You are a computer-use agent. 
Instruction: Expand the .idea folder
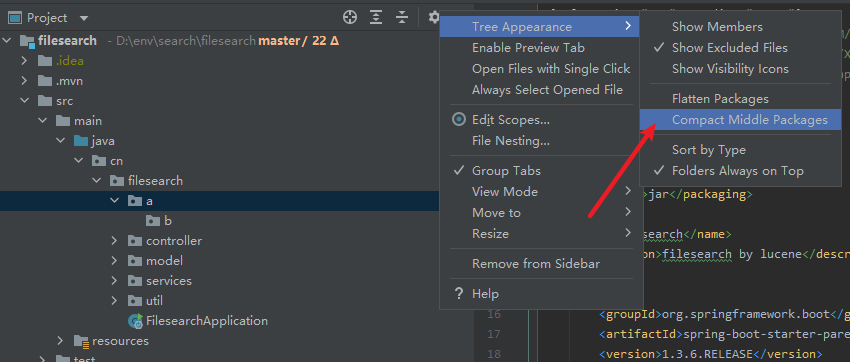(24, 61)
